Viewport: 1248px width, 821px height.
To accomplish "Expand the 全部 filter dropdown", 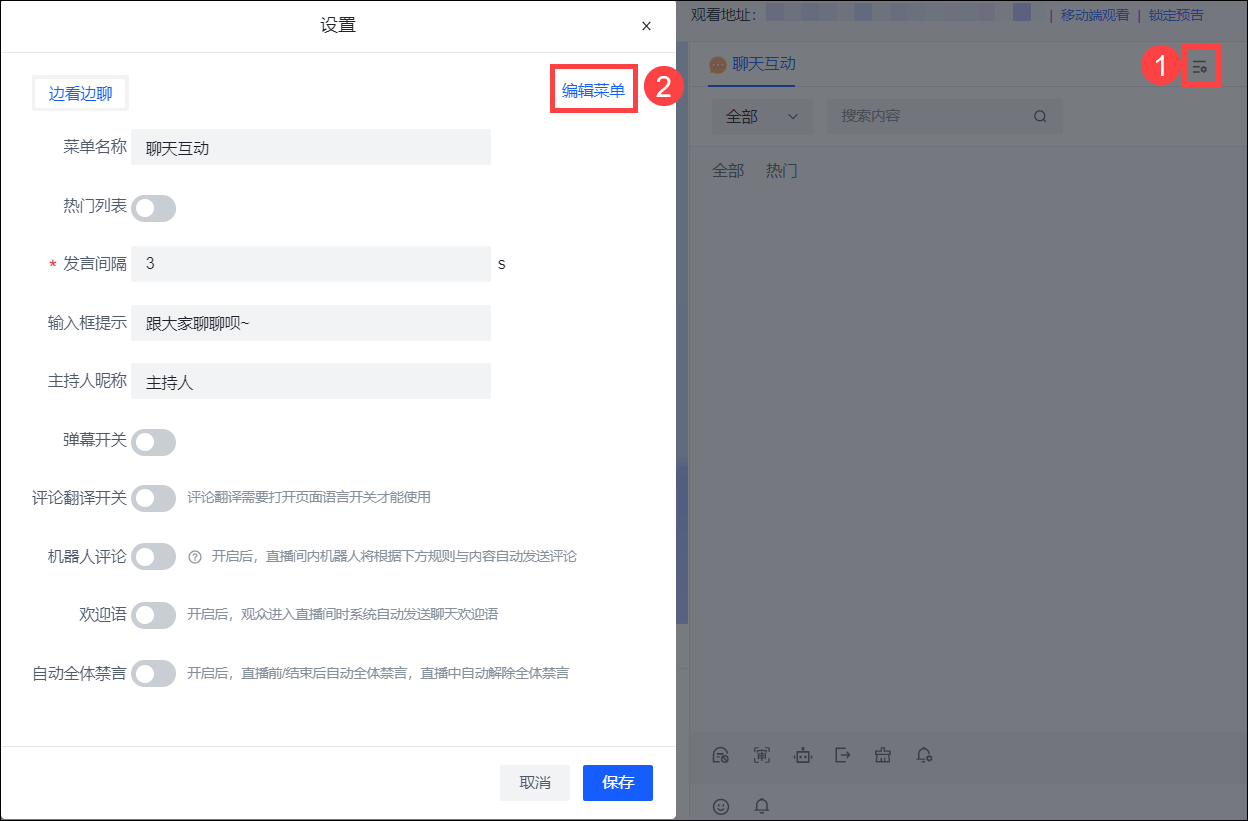I will (761, 116).
